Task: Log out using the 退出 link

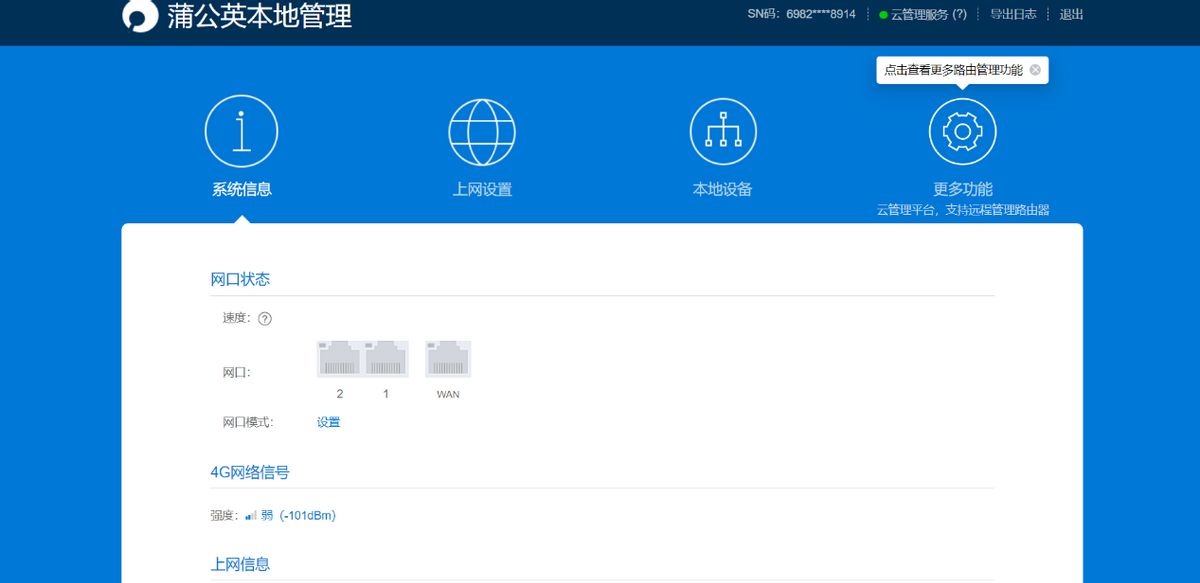Action: [1071, 14]
